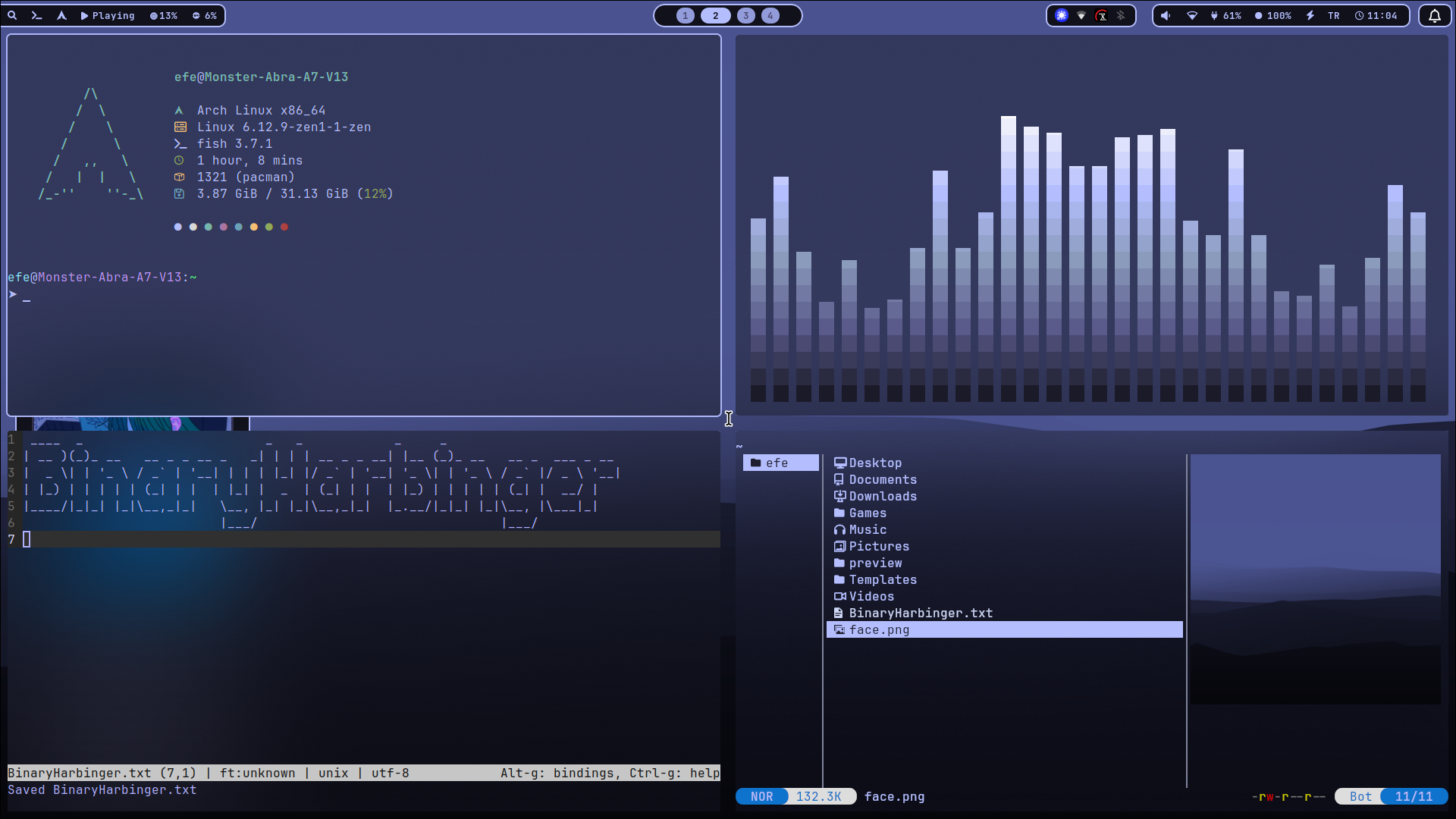1456x819 pixels.
Task: Open the Wi-Fi status icon beside speaker
Action: [x=1192, y=15]
